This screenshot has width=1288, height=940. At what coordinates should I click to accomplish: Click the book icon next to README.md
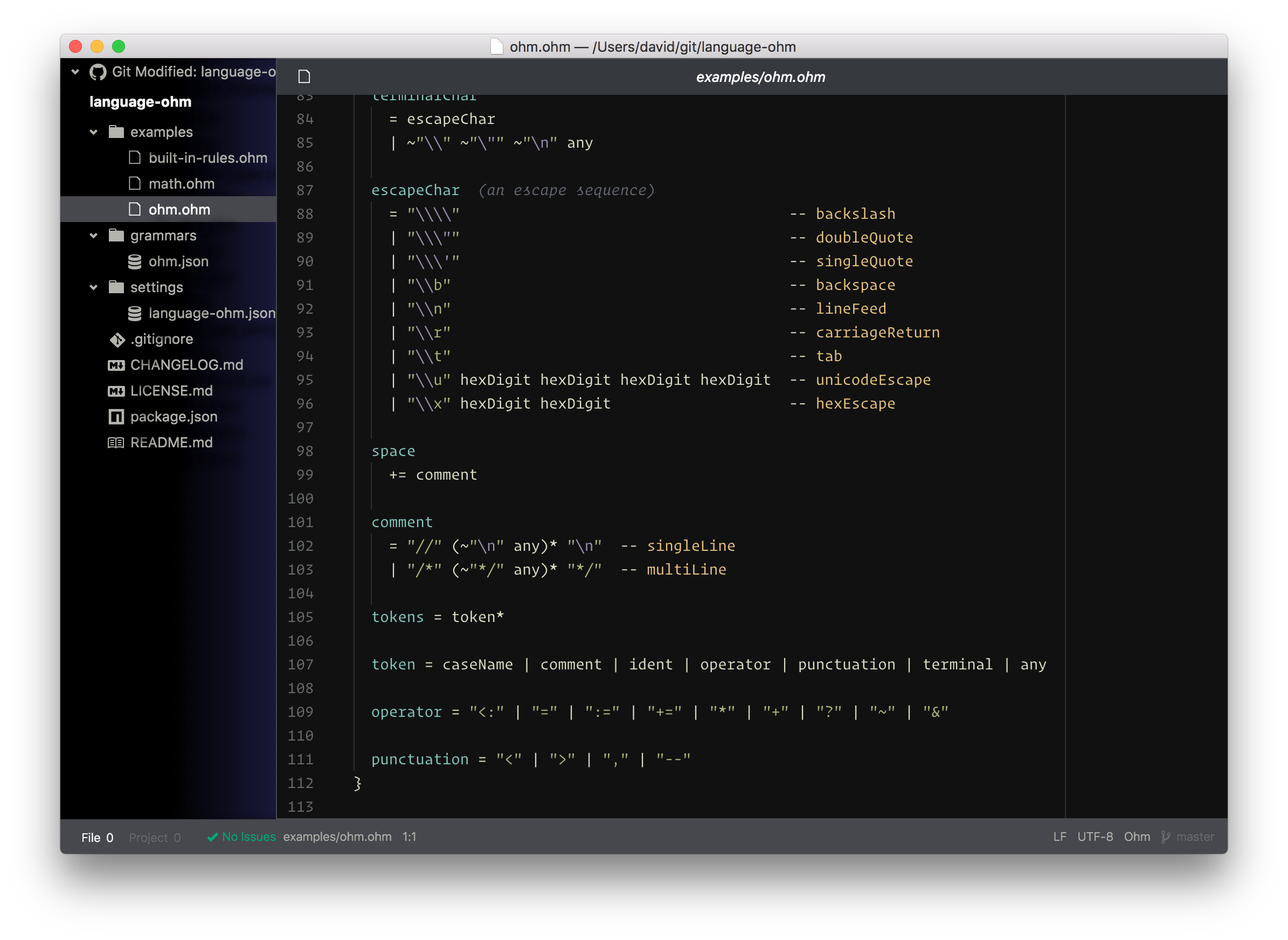(116, 443)
